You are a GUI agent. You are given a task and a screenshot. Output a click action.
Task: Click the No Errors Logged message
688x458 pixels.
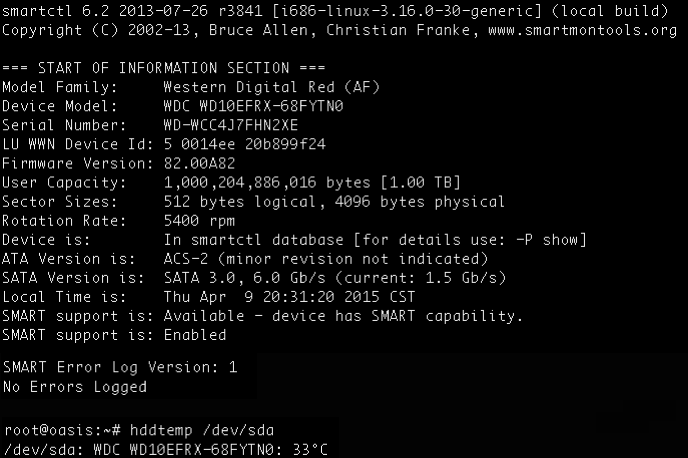coord(75,387)
